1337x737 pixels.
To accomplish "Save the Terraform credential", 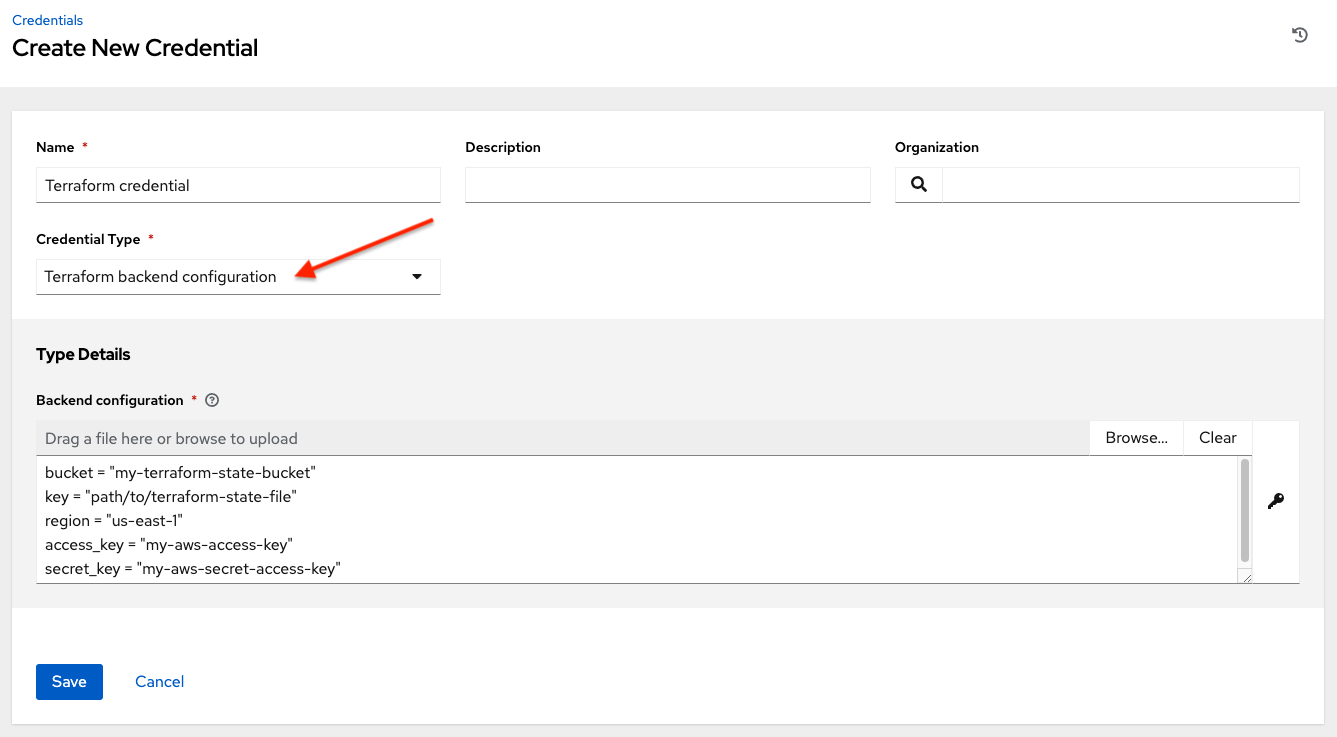I will pyautogui.click(x=69, y=681).
